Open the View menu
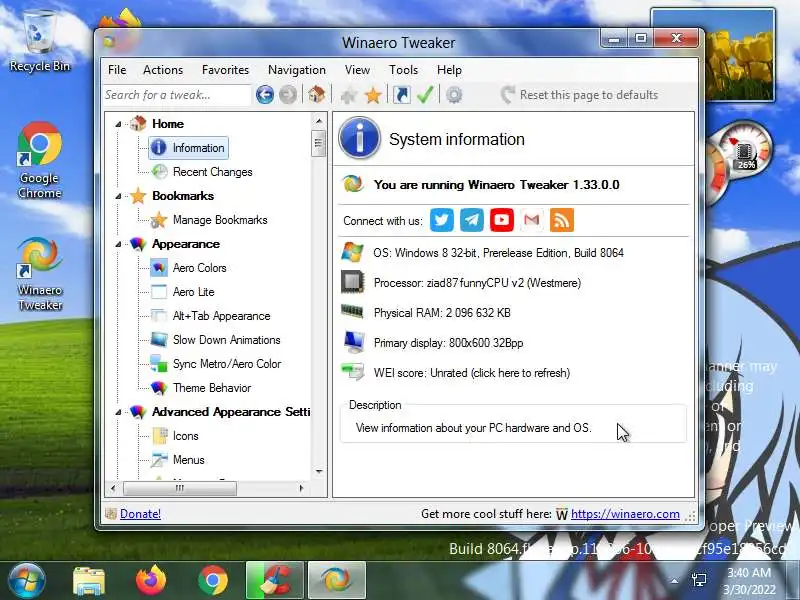800x600 pixels. click(357, 70)
